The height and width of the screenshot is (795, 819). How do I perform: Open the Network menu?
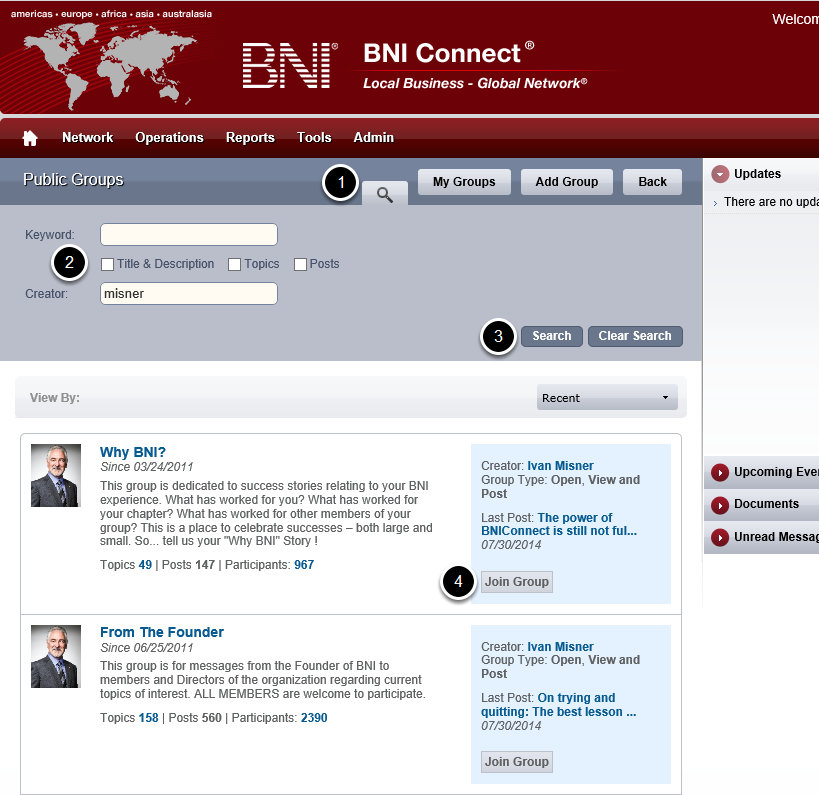[87, 137]
